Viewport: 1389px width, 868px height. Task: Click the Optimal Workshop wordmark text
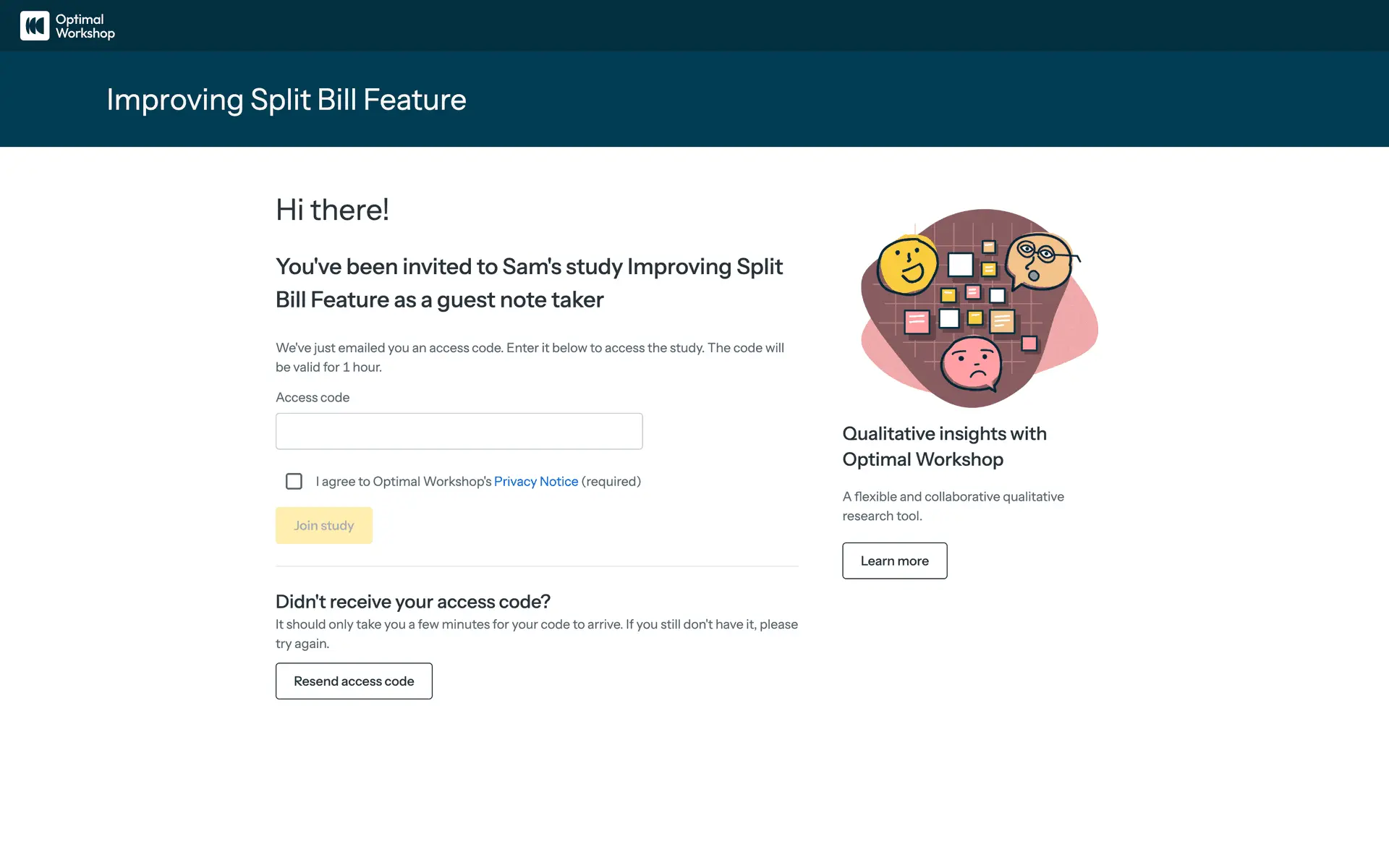pyautogui.click(x=85, y=26)
